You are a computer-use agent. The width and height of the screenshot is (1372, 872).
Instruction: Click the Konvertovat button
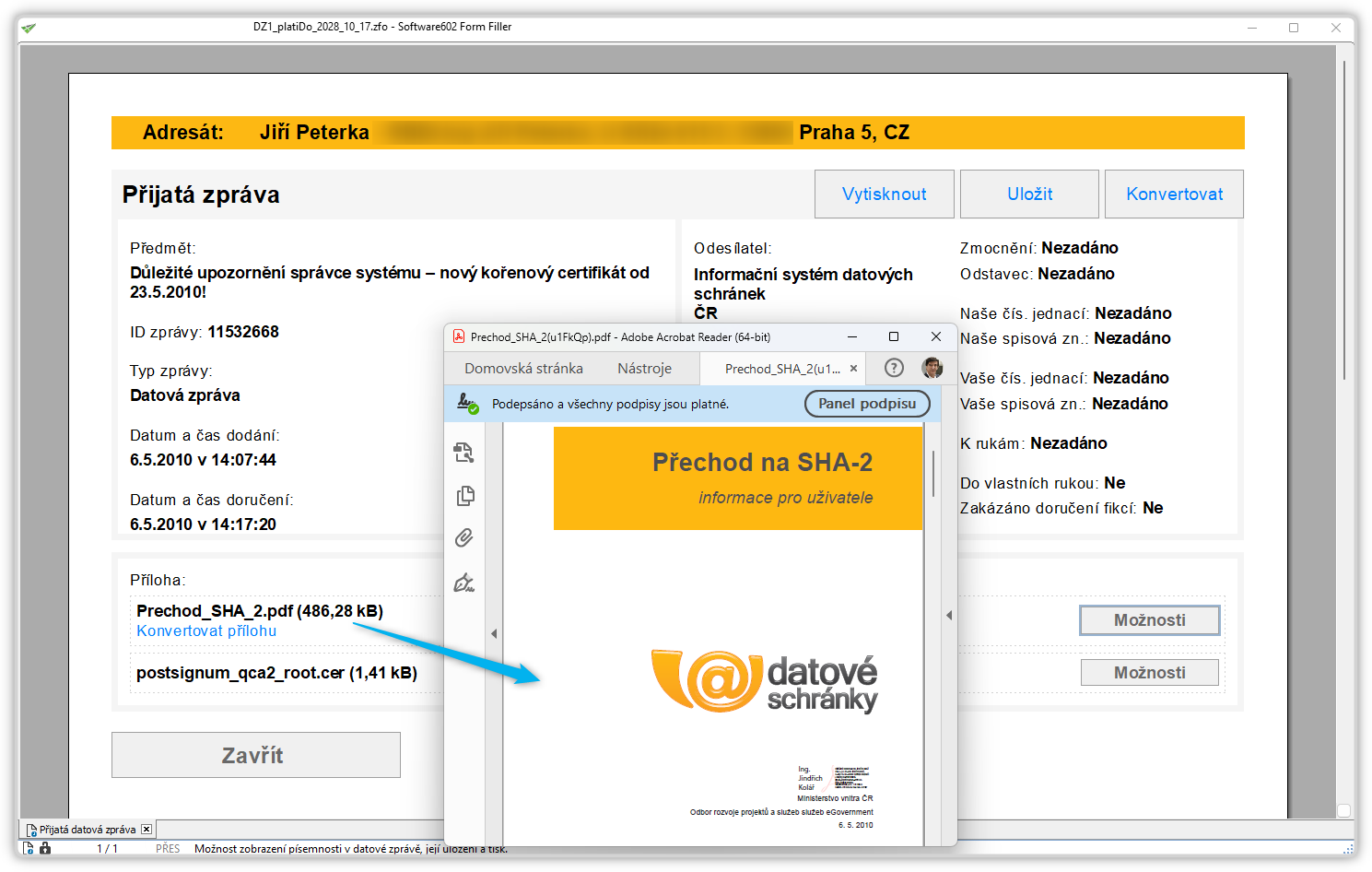coord(1174,194)
